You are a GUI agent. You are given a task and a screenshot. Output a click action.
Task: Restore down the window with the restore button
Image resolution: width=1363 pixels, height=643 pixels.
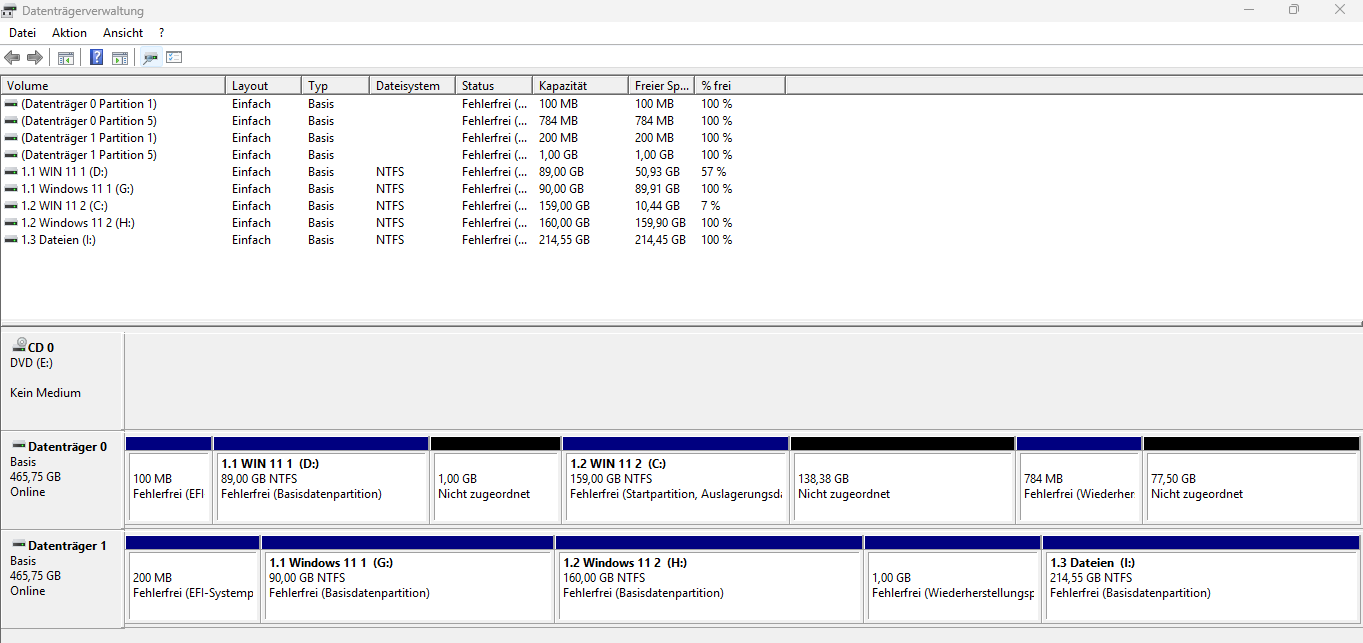click(x=1293, y=9)
